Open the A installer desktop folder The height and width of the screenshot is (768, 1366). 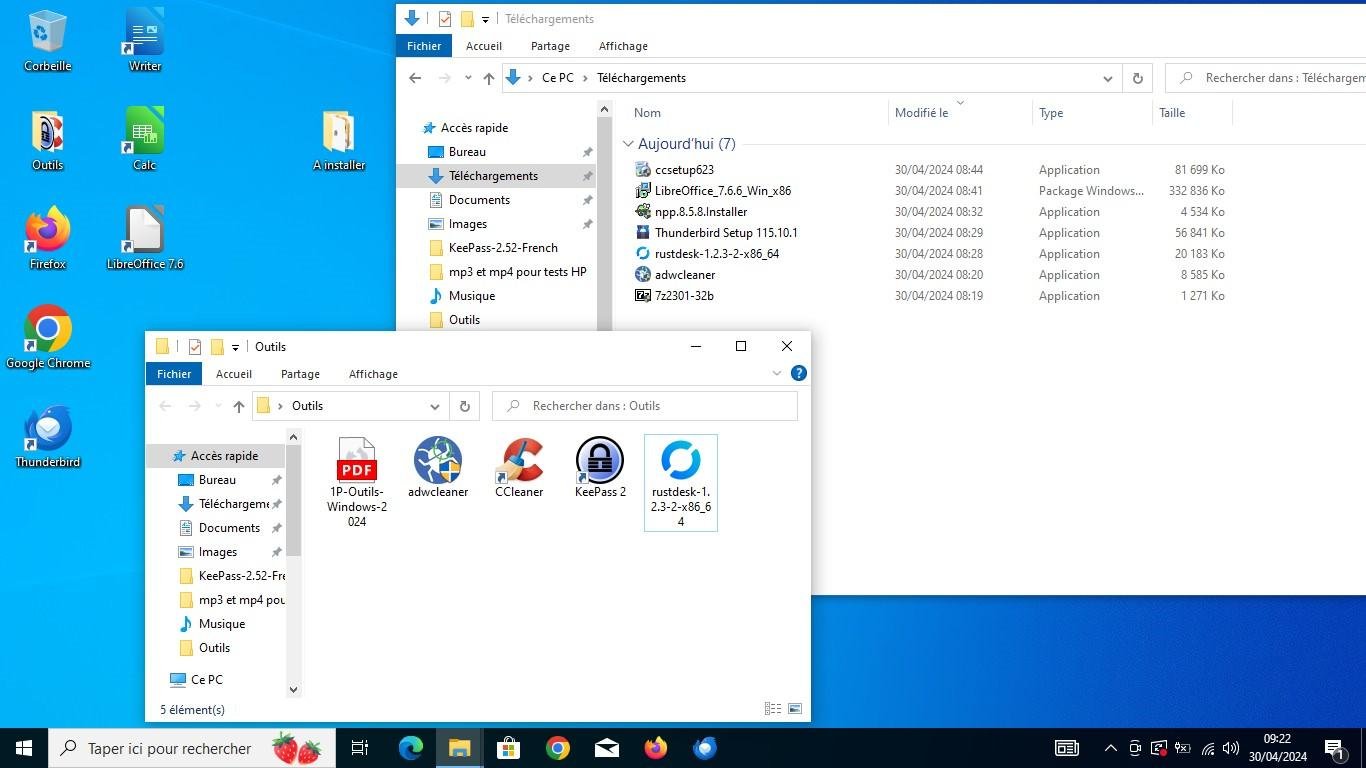[339, 140]
